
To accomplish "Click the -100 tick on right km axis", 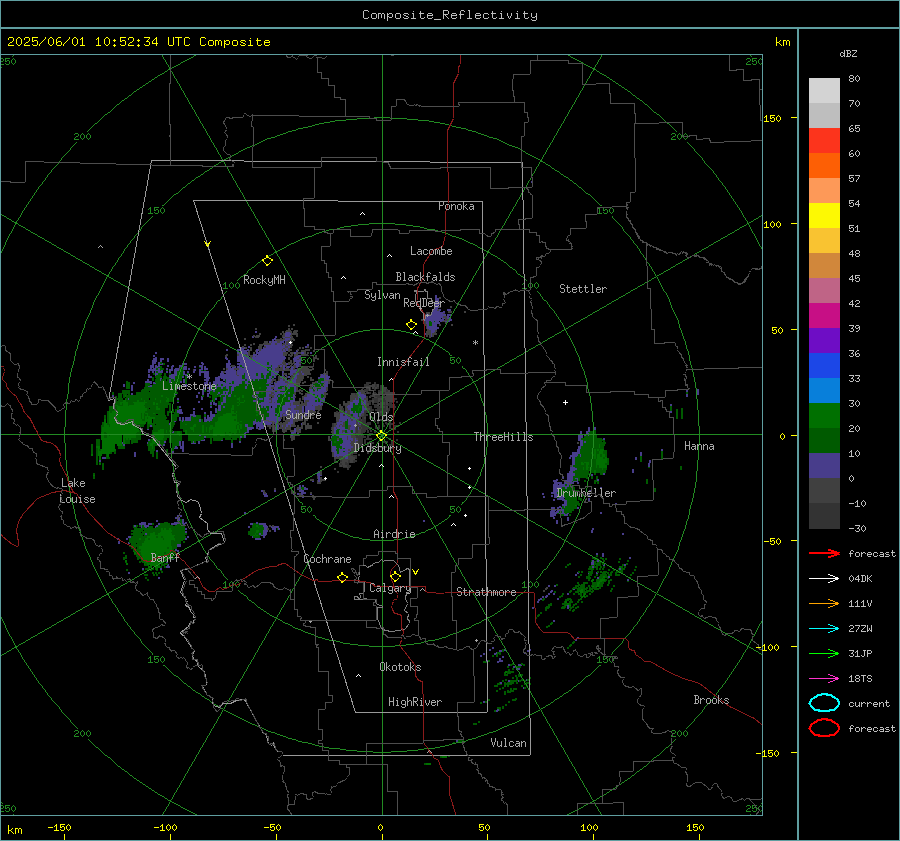I will (x=767, y=647).
